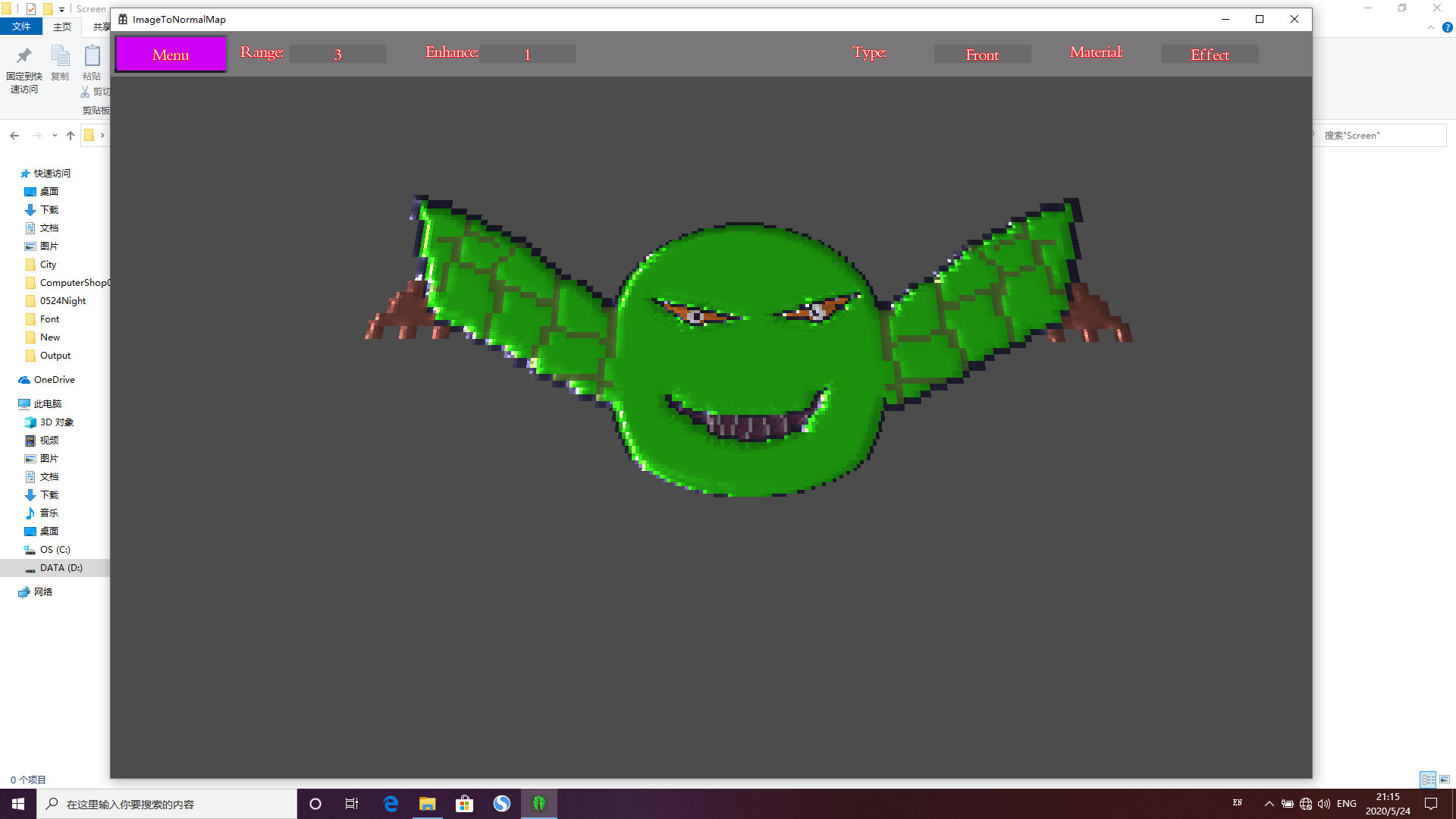Viewport: 1456px width, 819px height.
Task: Open File Explorer icon on the taskbar
Action: 428,803
